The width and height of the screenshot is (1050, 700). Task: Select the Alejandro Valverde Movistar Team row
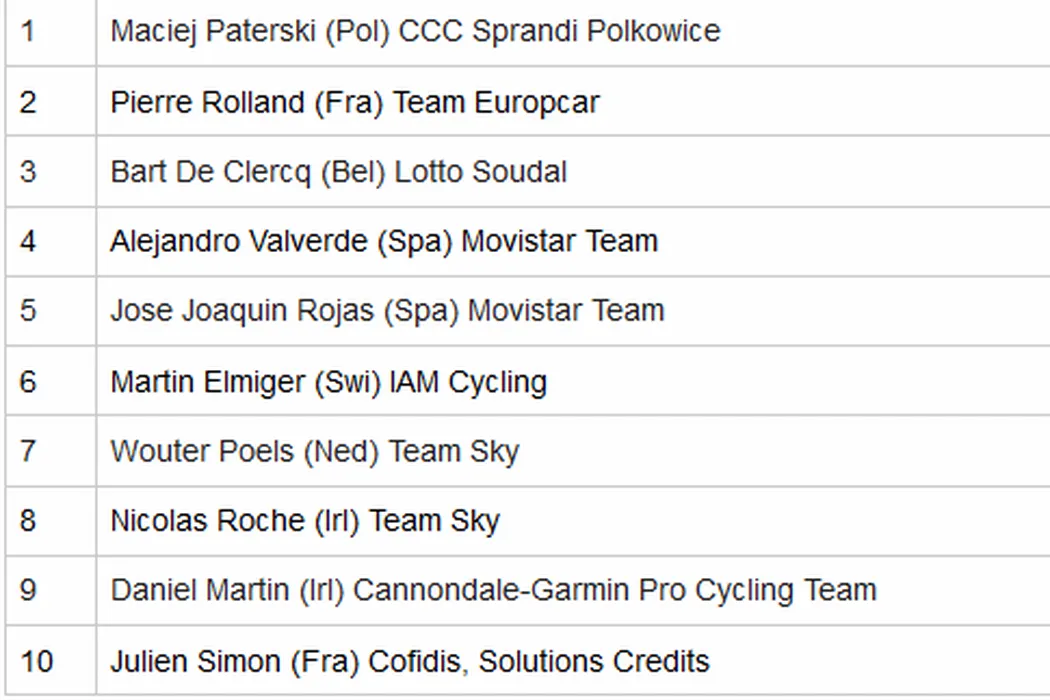[x=384, y=241]
